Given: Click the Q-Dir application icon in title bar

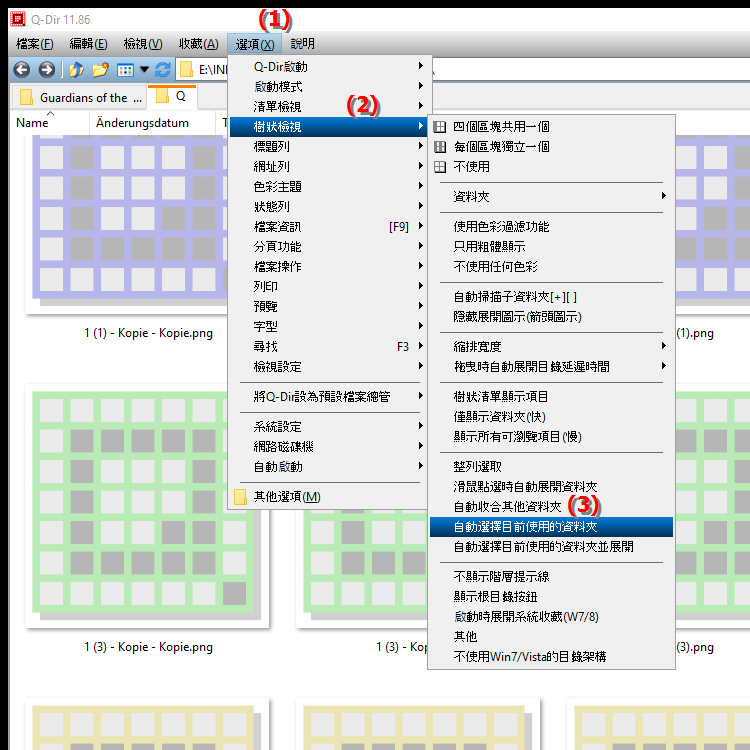Looking at the screenshot, I should coord(18,20).
